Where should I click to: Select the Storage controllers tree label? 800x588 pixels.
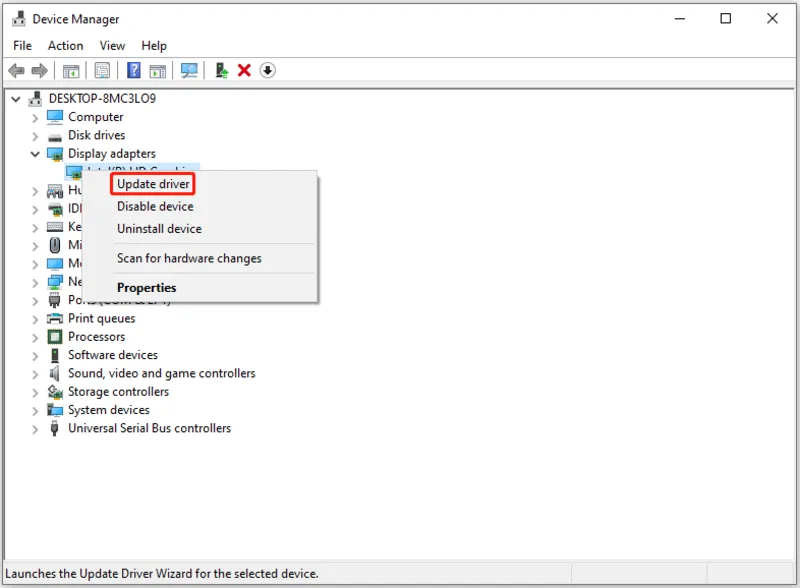(119, 391)
